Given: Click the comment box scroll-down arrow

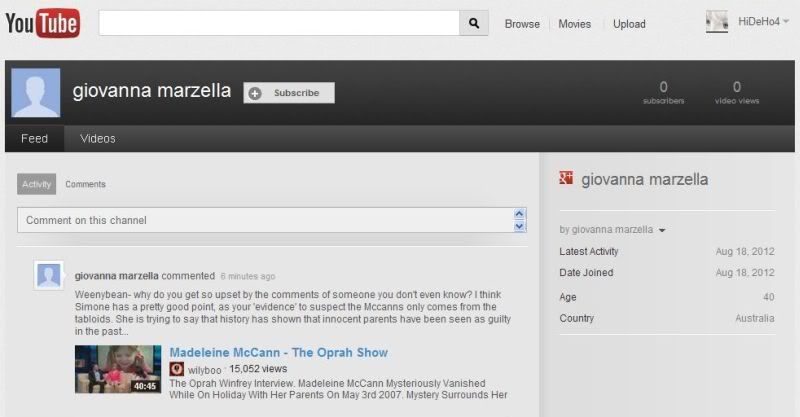Looking at the screenshot, I should coord(519,226).
